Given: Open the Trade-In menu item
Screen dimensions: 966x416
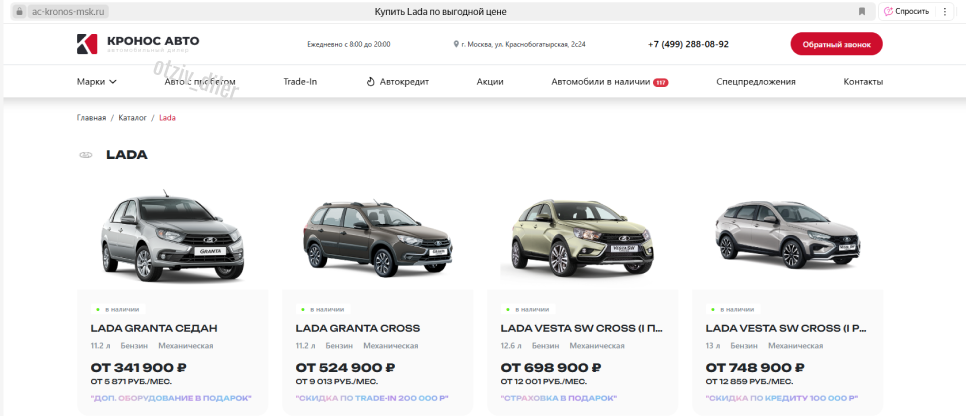Looking at the screenshot, I should point(300,81).
